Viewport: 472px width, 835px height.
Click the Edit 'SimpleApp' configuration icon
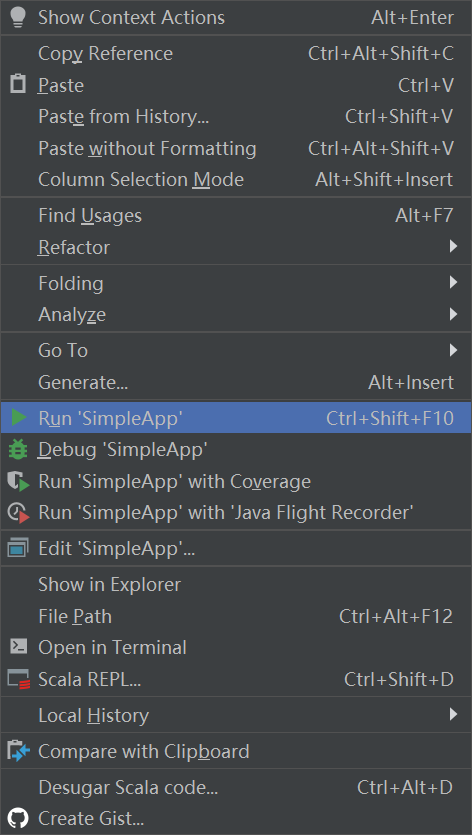coord(18,548)
